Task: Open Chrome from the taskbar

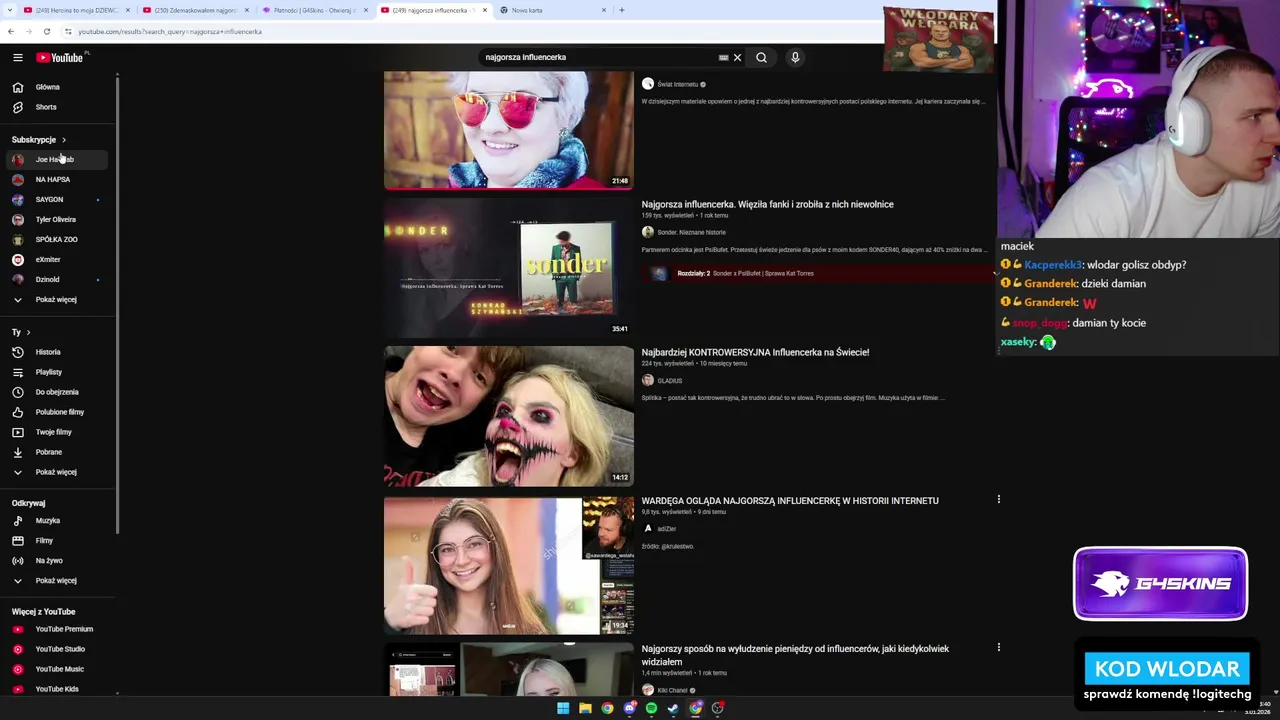Action: click(607, 708)
